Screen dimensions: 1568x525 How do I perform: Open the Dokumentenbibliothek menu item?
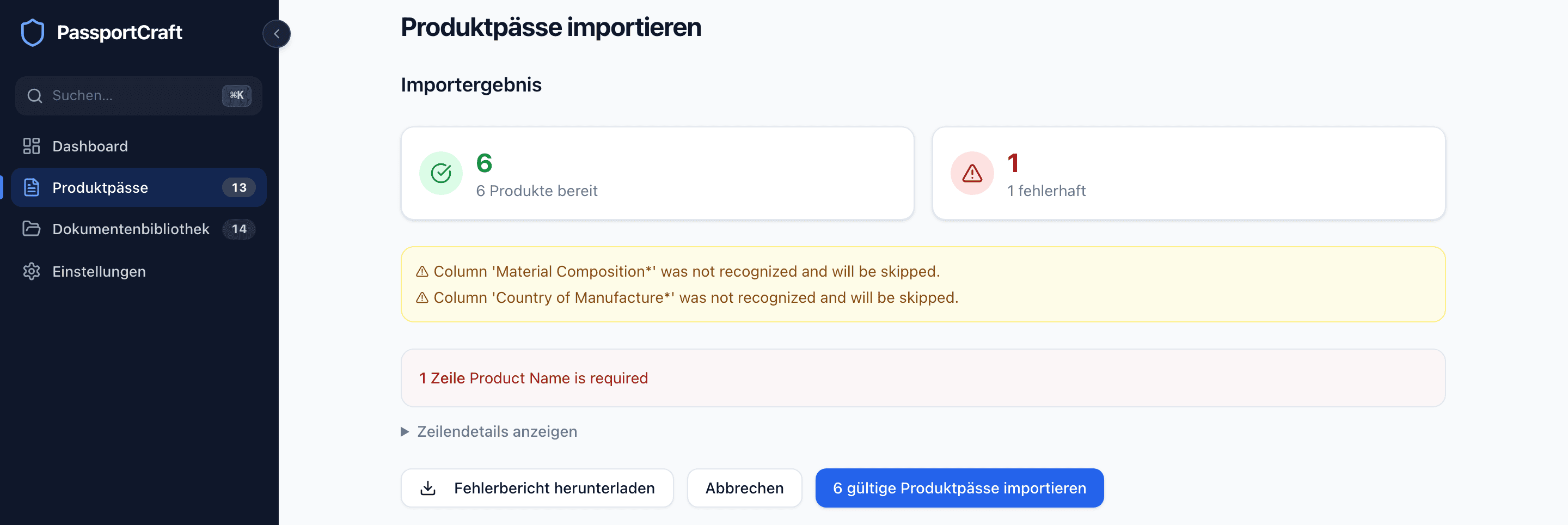pyautogui.click(x=139, y=229)
